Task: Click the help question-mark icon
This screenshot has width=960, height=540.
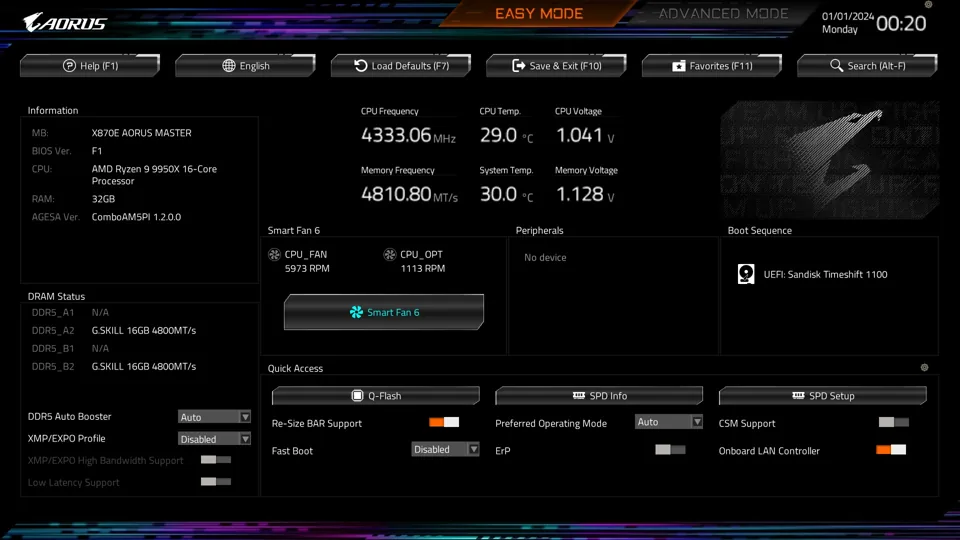Action: click(69, 66)
